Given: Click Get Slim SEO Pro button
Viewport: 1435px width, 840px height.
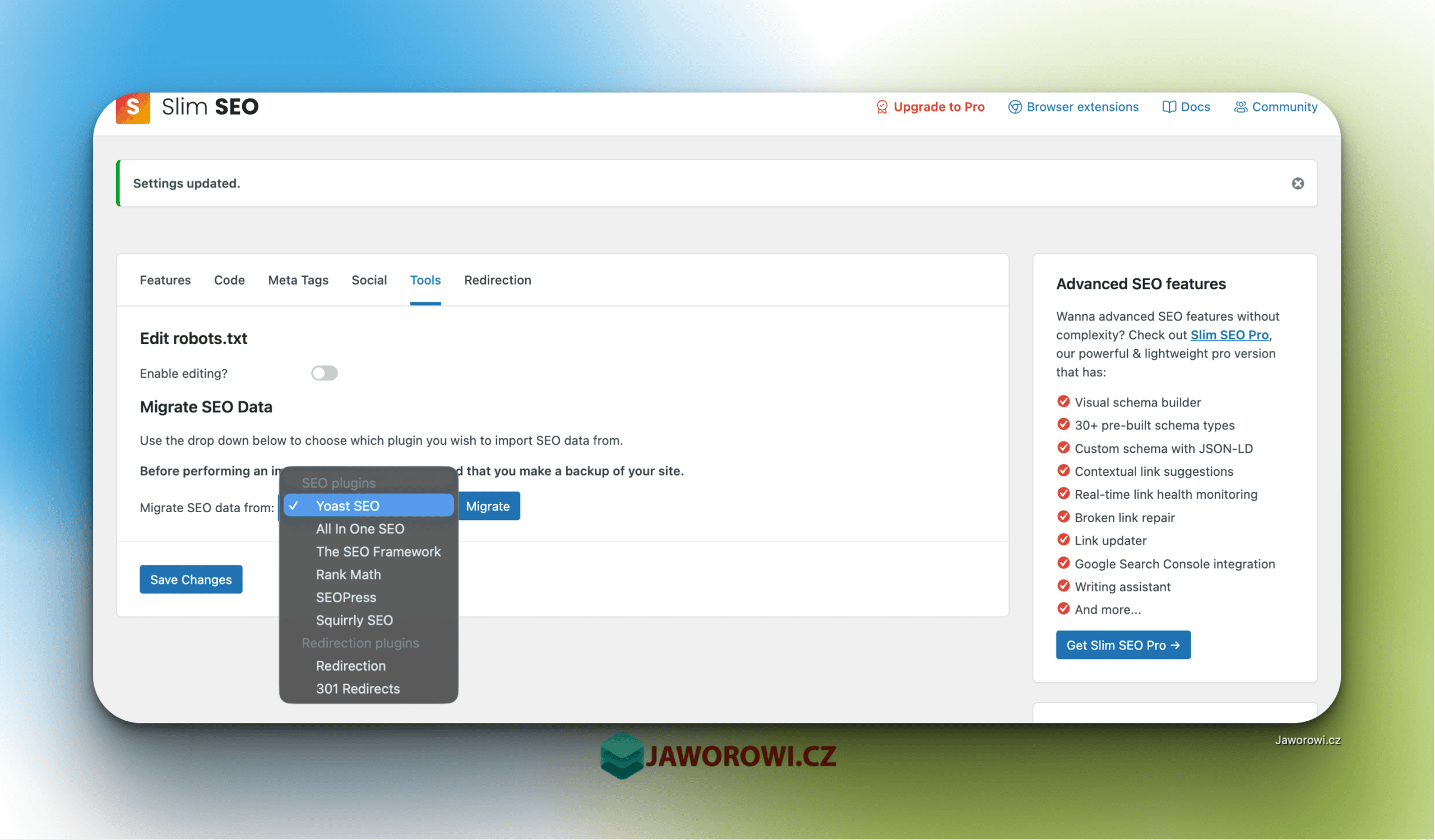Looking at the screenshot, I should tap(1122, 645).
